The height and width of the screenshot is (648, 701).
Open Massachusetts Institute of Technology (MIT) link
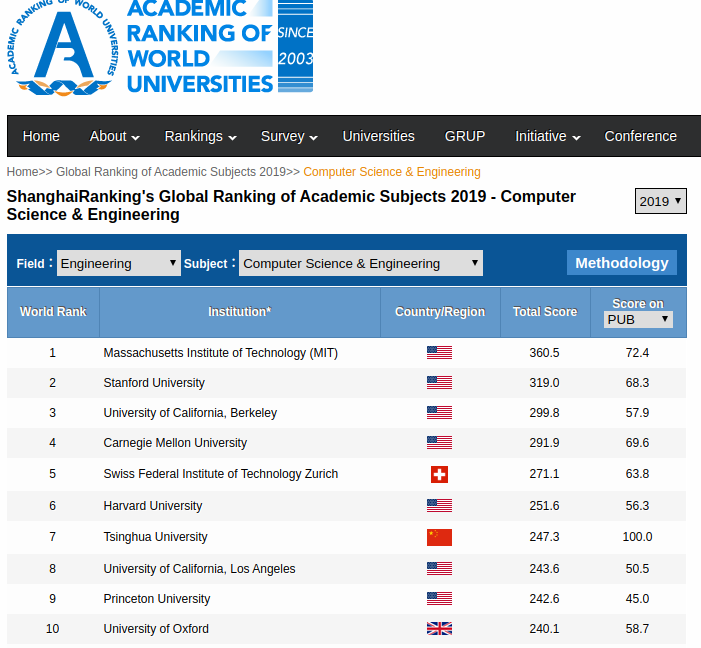(220, 353)
